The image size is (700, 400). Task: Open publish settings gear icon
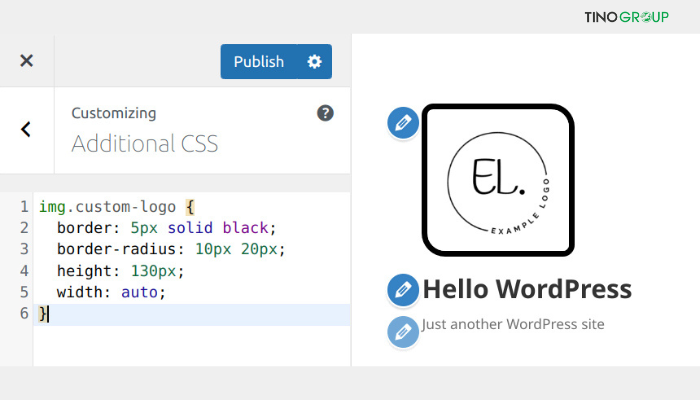click(314, 62)
